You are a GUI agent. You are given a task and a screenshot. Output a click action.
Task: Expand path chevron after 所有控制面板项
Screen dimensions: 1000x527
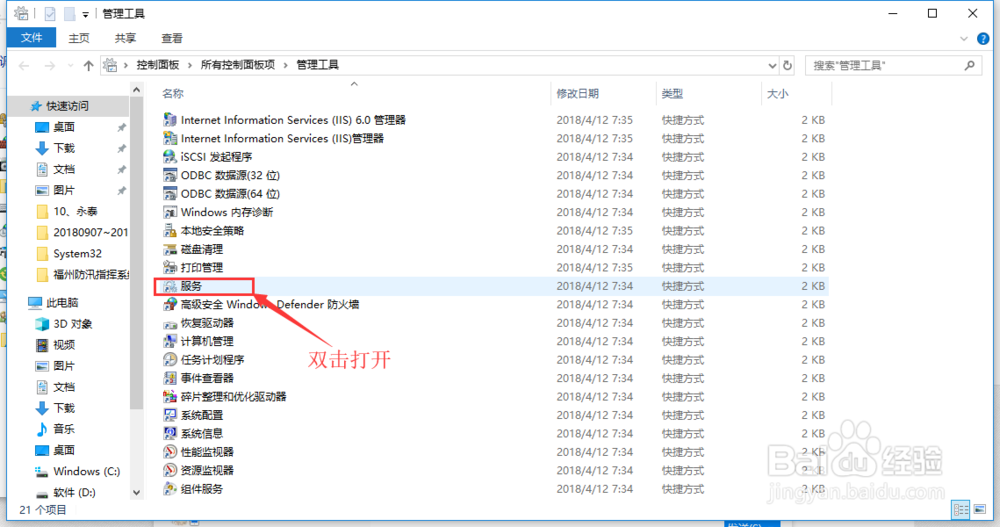[285, 65]
